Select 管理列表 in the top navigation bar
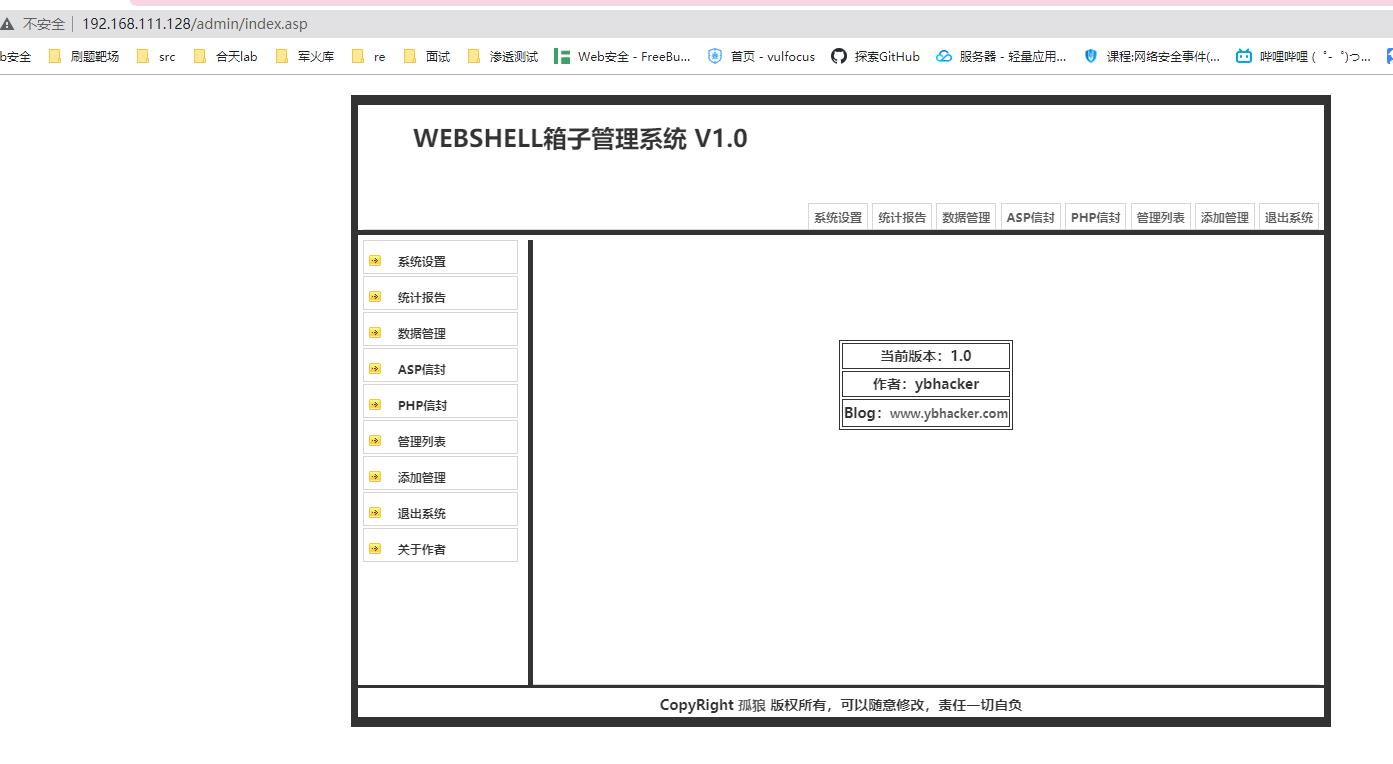 [1160, 217]
